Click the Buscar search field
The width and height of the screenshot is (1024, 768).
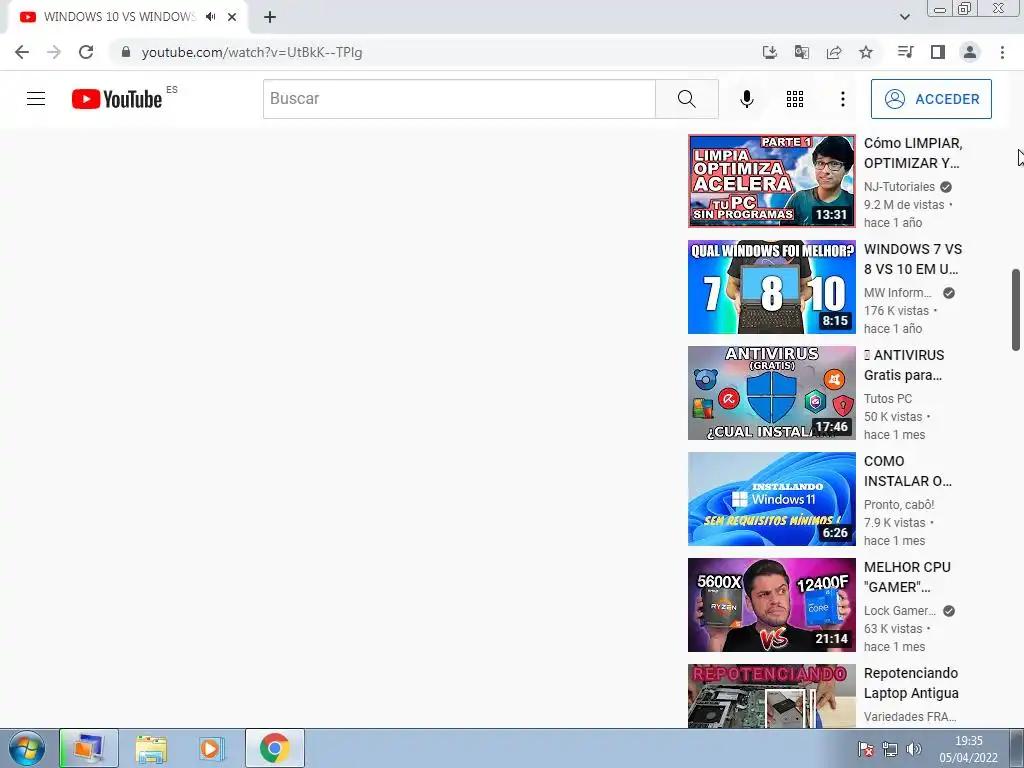(x=459, y=99)
